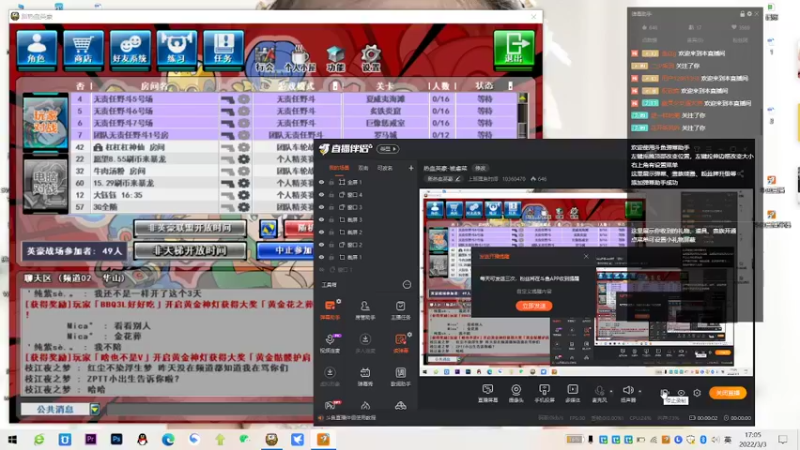Viewport: 800px width, 450px height.
Task: Click the 非英豪联盟开放时间 button
Action: [190, 228]
